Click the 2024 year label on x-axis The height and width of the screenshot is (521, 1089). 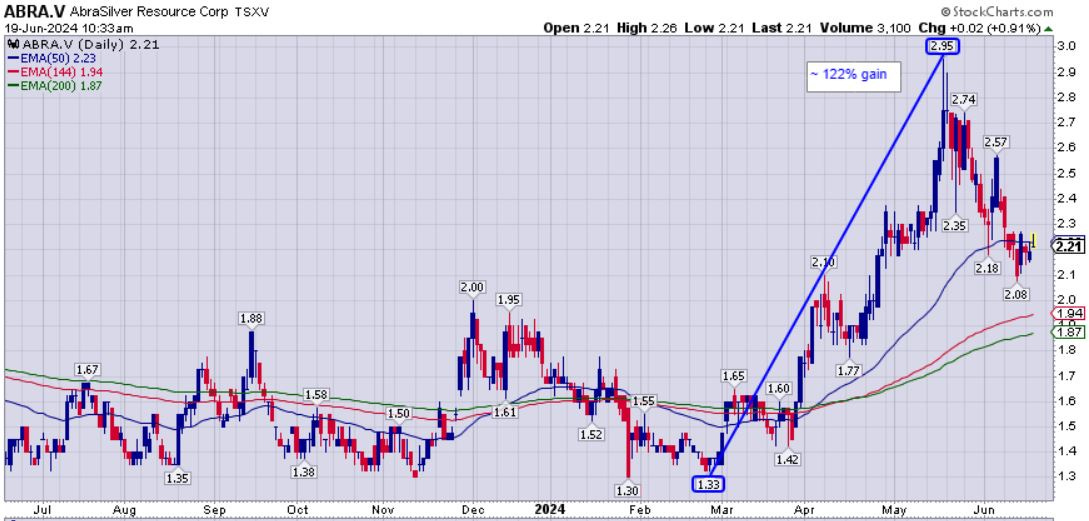[x=551, y=509]
